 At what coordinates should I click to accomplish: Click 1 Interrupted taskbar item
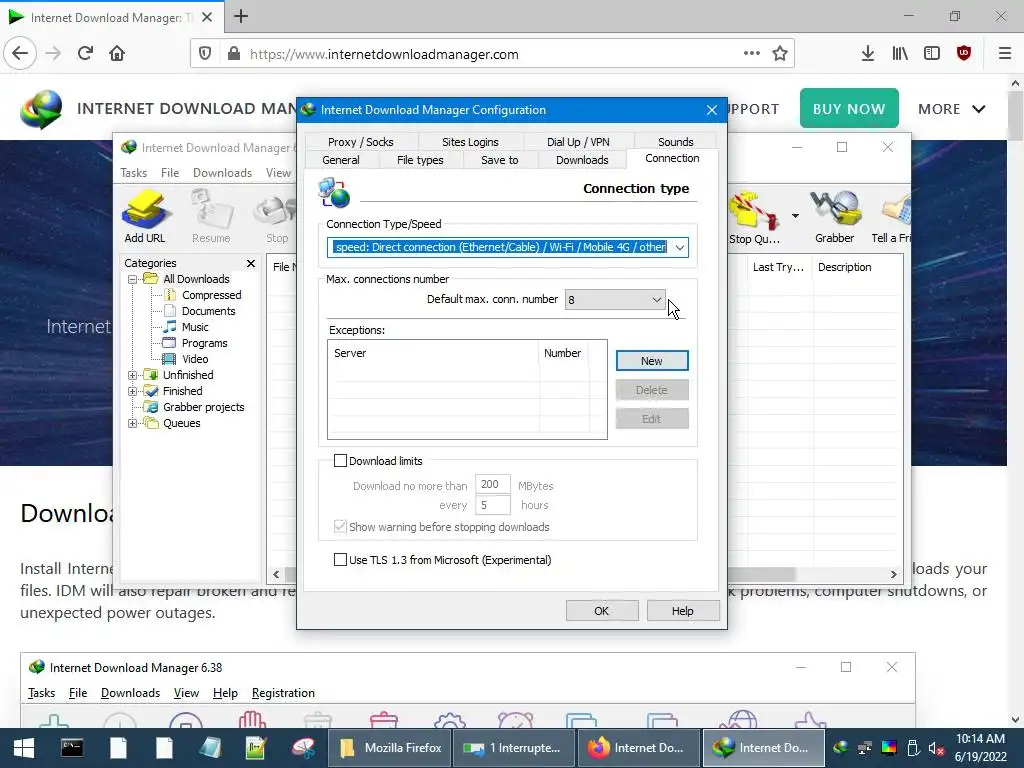[514, 748]
